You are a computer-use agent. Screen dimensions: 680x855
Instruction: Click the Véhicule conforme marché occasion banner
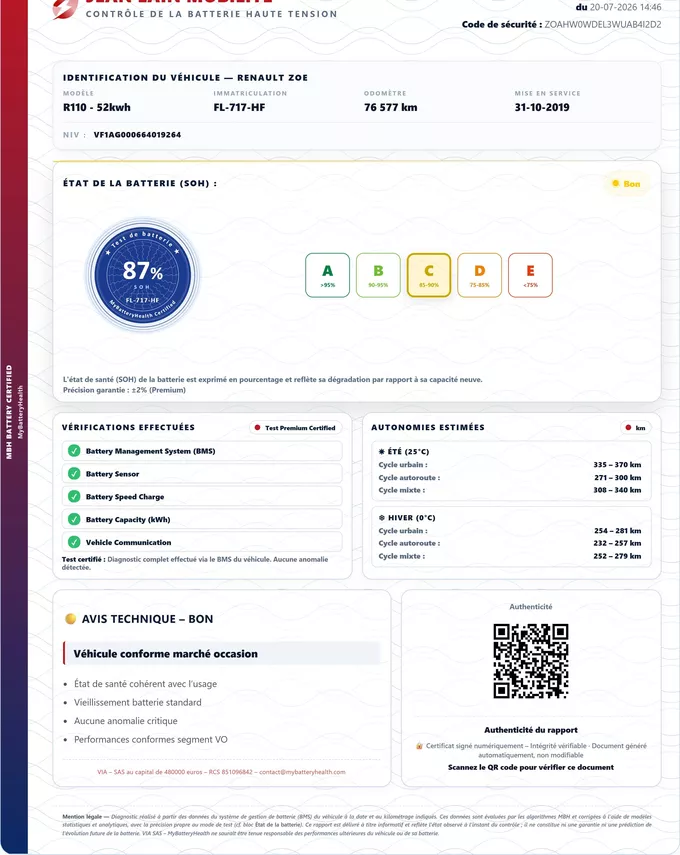[222, 654]
